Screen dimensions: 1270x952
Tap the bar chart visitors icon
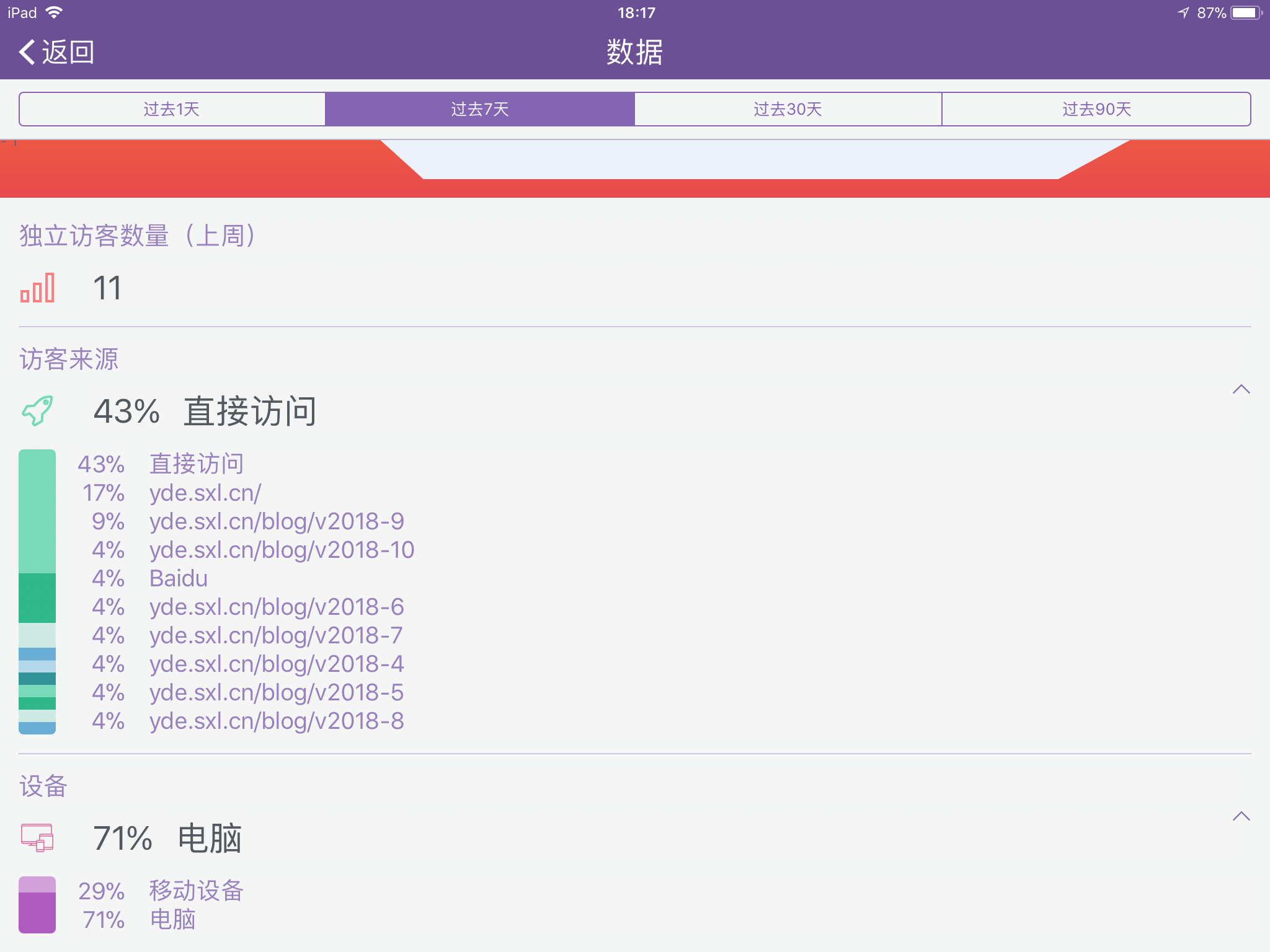pos(37,288)
